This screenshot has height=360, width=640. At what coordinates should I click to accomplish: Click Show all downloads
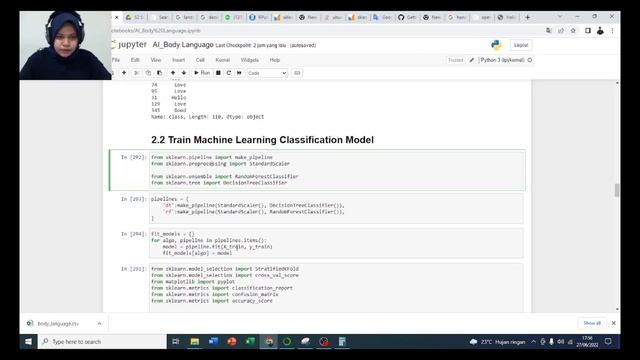(592, 323)
